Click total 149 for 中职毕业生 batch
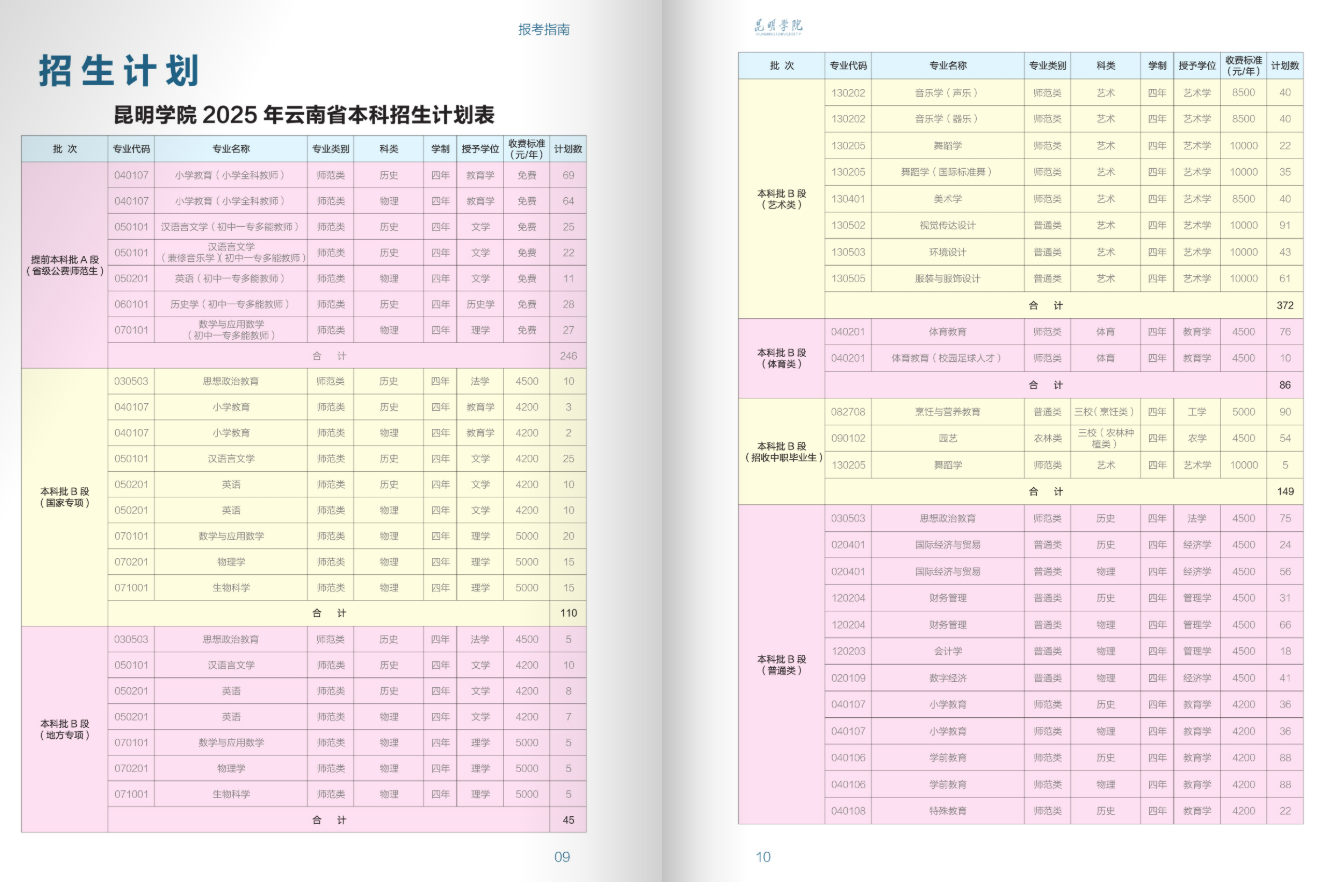 1285,491
